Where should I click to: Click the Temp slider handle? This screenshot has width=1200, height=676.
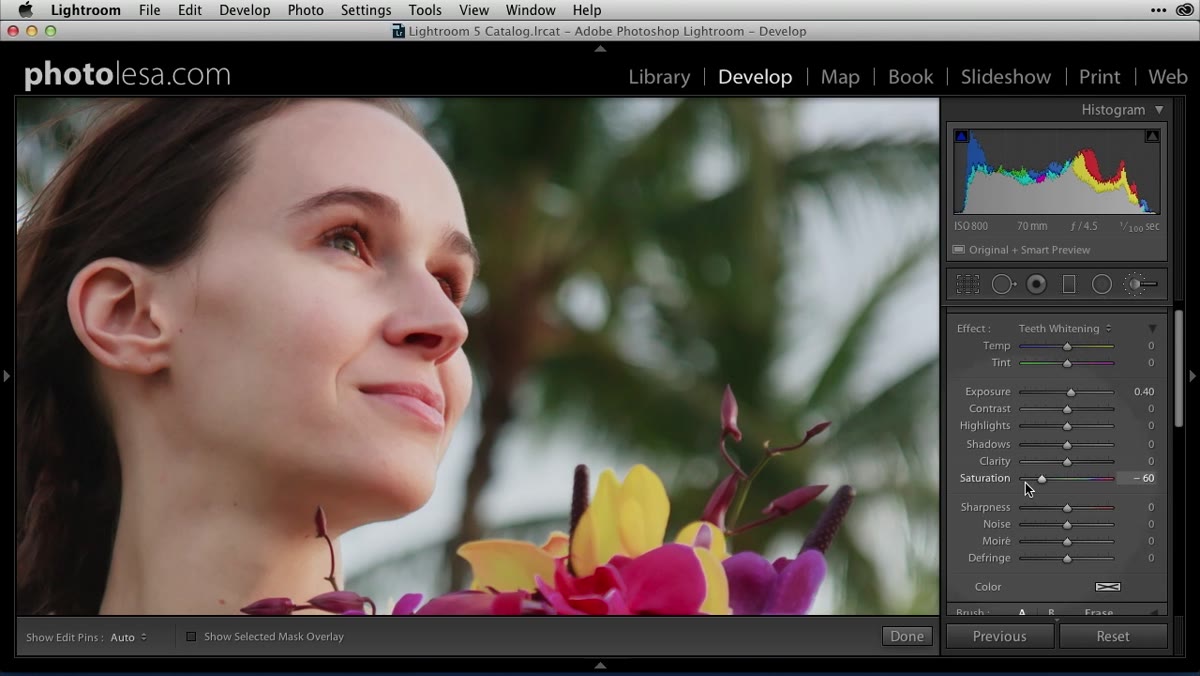click(x=1067, y=346)
